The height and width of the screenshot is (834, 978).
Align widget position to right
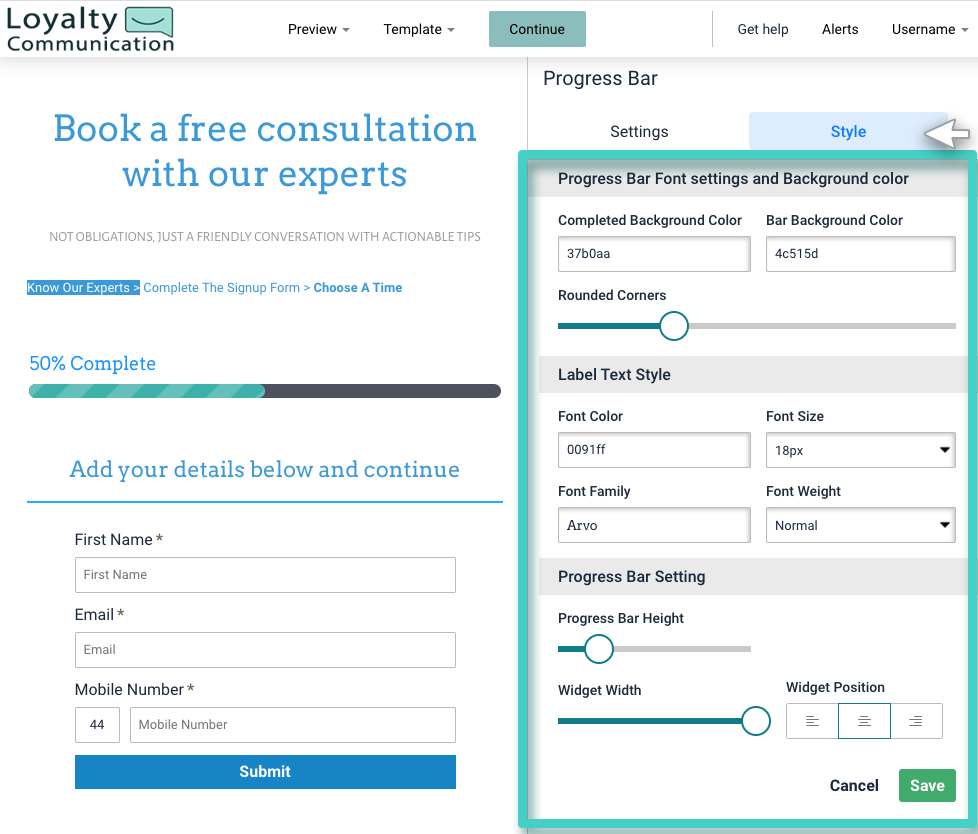click(916, 721)
